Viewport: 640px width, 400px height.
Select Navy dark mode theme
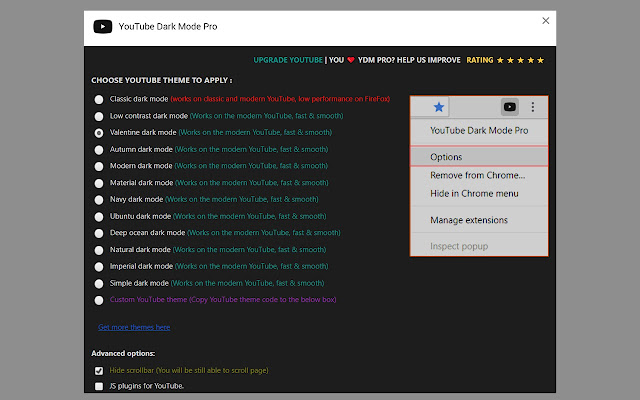[99, 200]
